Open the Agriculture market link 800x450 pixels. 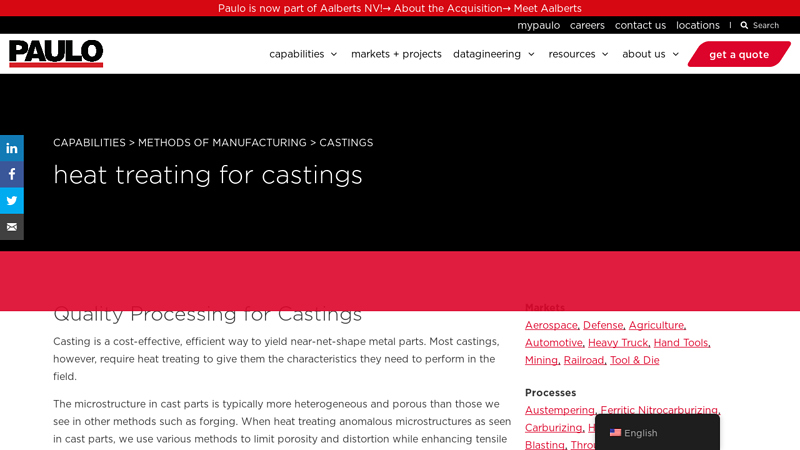coord(656,325)
